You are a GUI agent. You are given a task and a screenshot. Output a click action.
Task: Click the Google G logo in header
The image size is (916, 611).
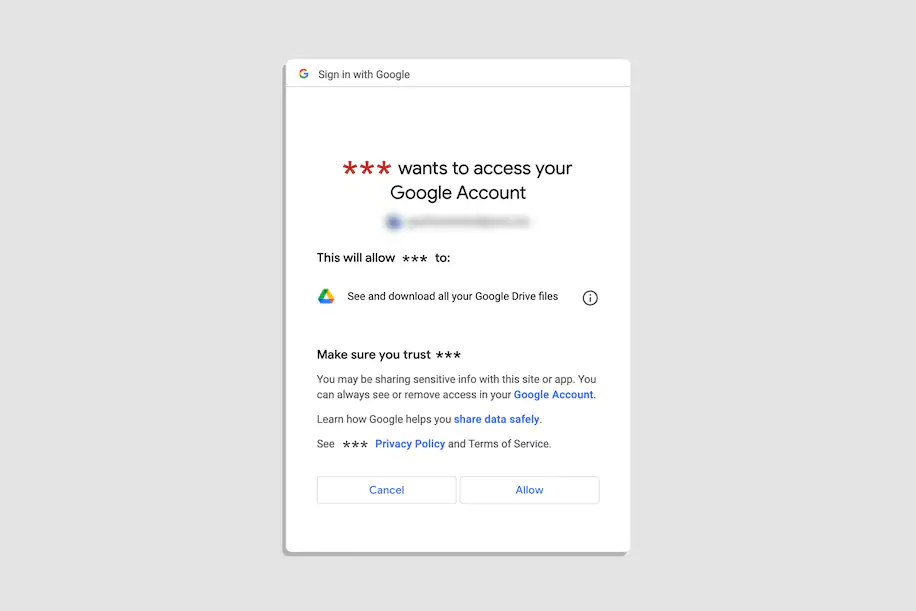click(x=304, y=74)
